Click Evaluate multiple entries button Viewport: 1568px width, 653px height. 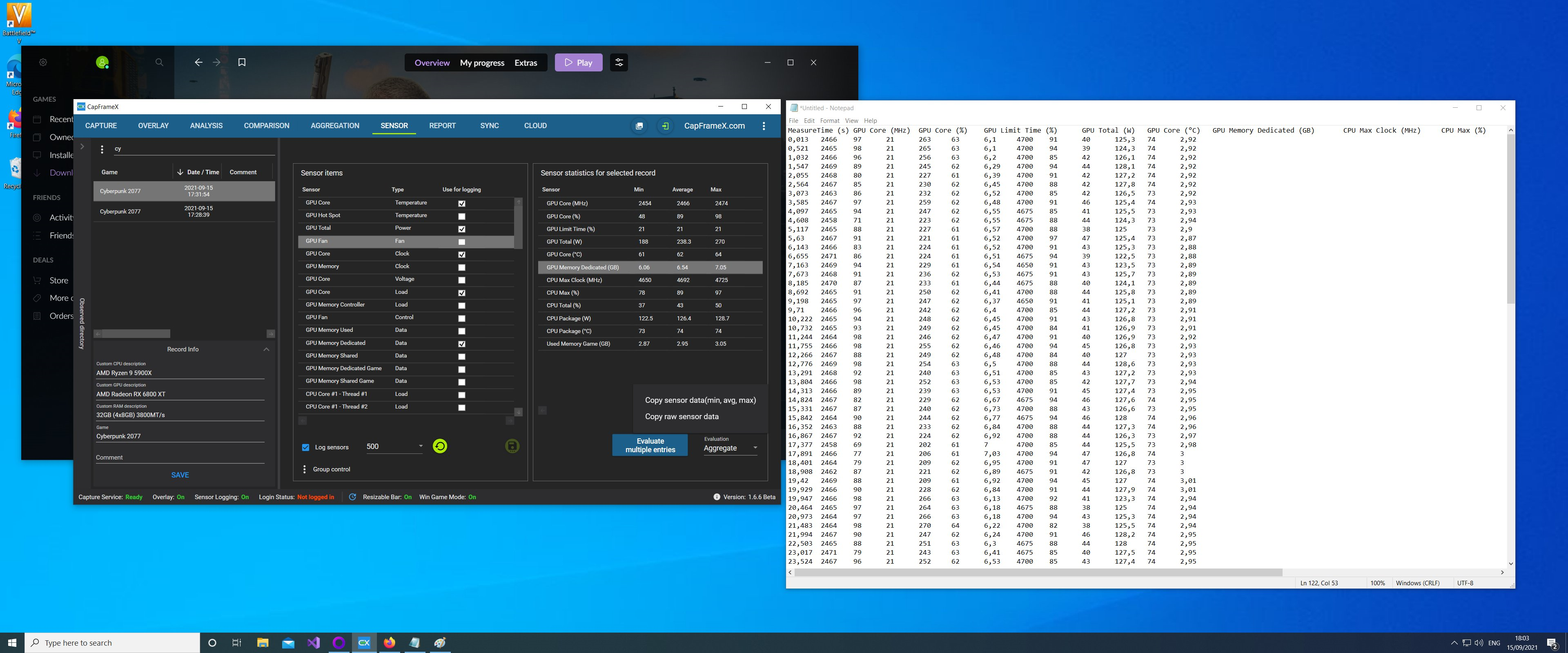[x=650, y=445]
